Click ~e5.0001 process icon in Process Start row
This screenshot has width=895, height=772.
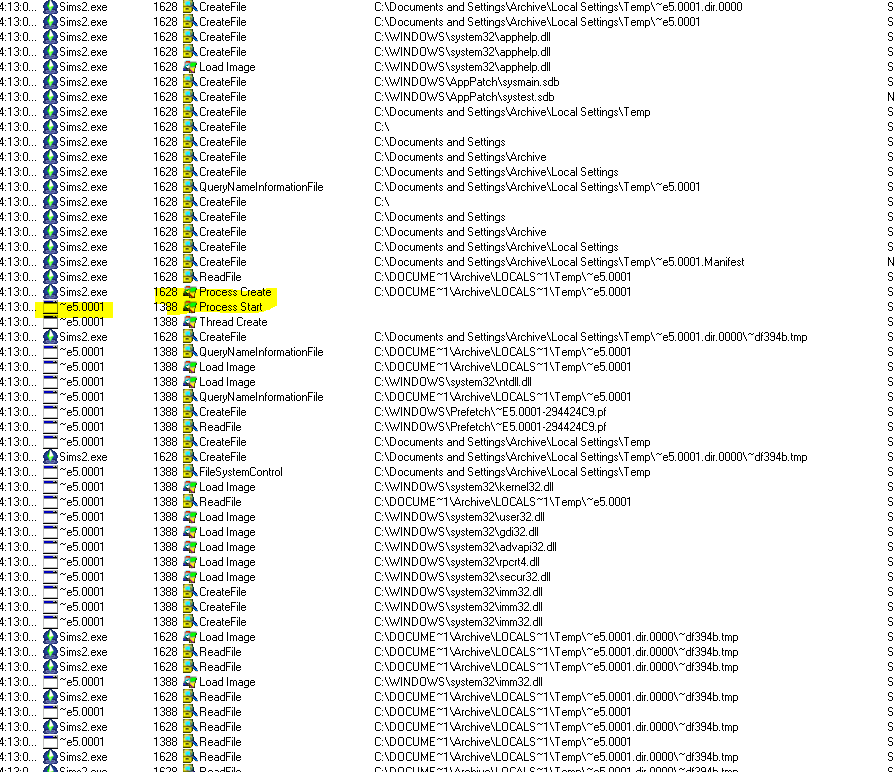[x=50, y=307]
